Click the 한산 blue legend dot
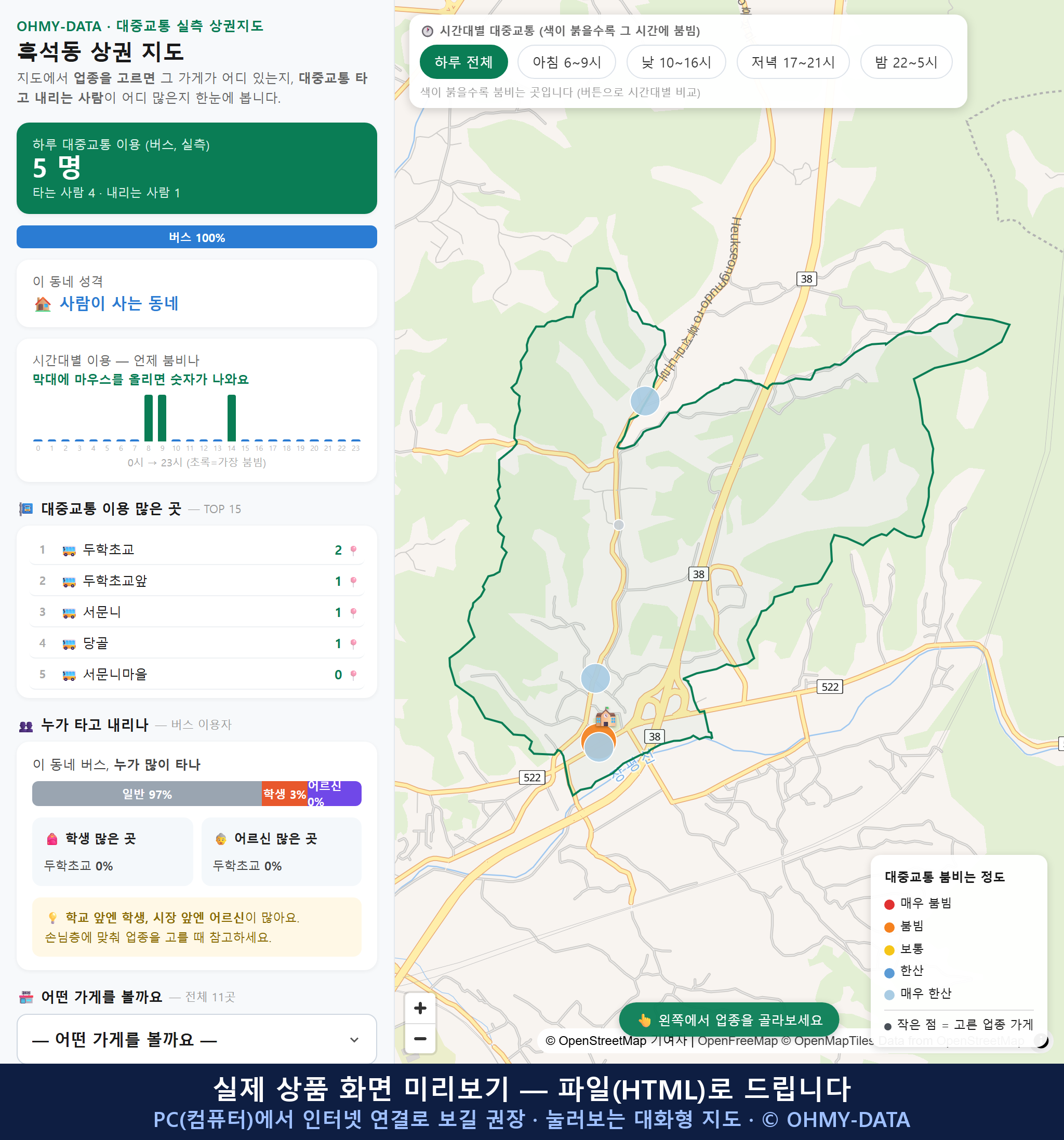This screenshot has height=1140, width=1064. click(889, 973)
